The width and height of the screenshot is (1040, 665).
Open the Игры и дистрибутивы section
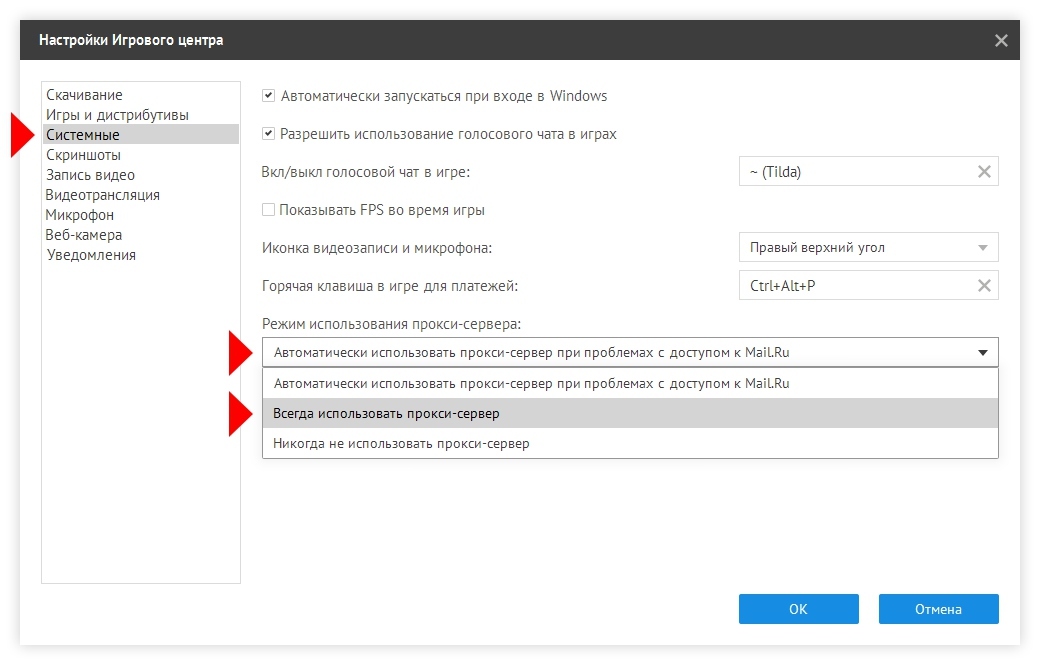pyautogui.click(x=117, y=115)
